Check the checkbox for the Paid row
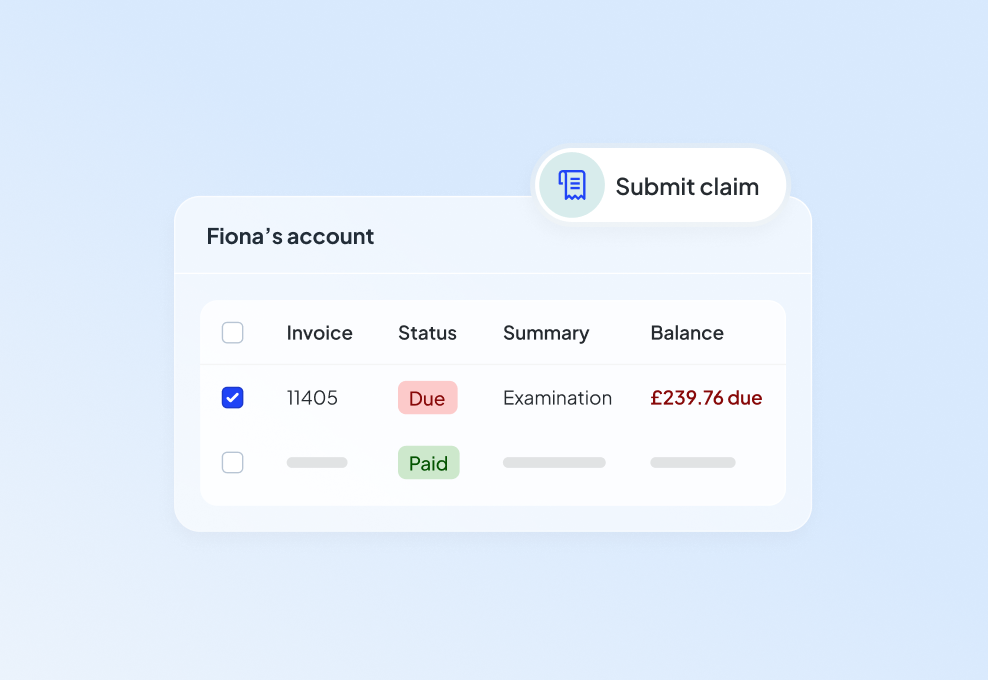 [x=232, y=463]
